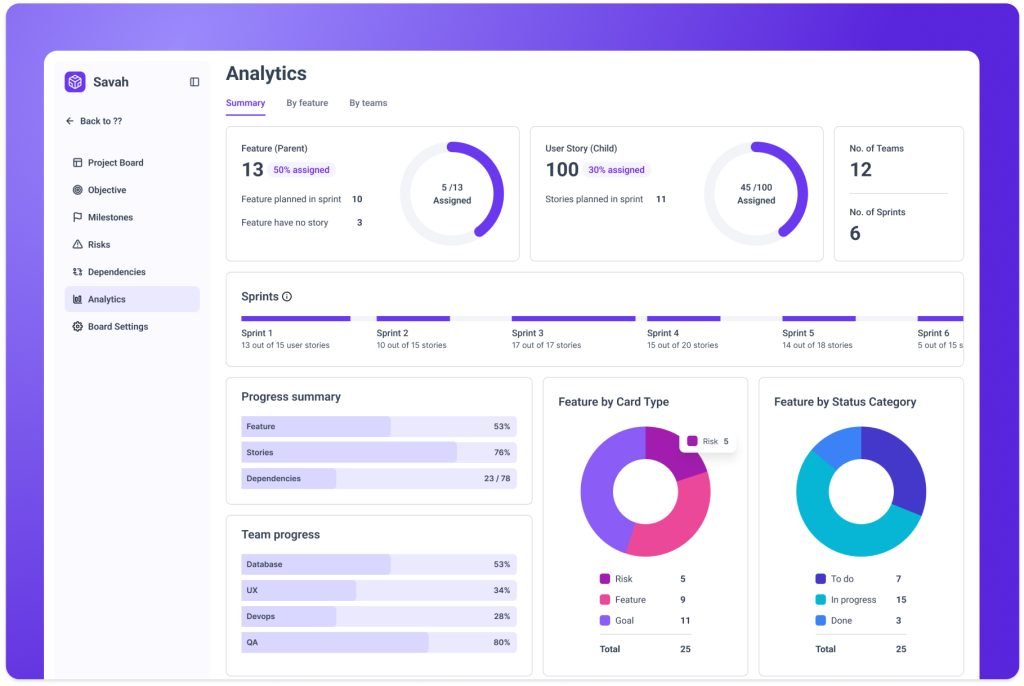Switch to the By teams tab
Screen dimensions: 1024x686
click(x=368, y=103)
